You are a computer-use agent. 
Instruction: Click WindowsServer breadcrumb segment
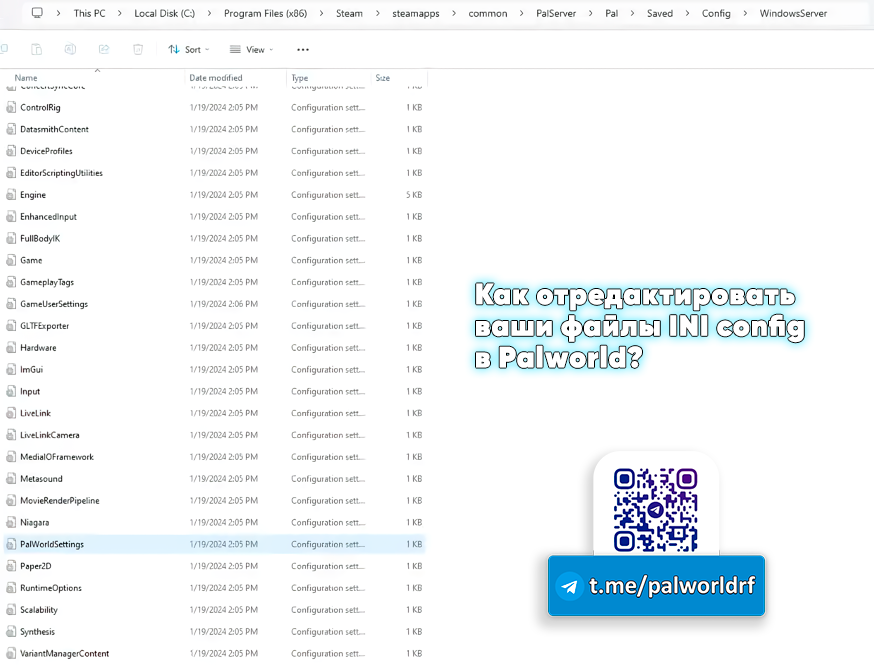pyautogui.click(x=793, y=13)
